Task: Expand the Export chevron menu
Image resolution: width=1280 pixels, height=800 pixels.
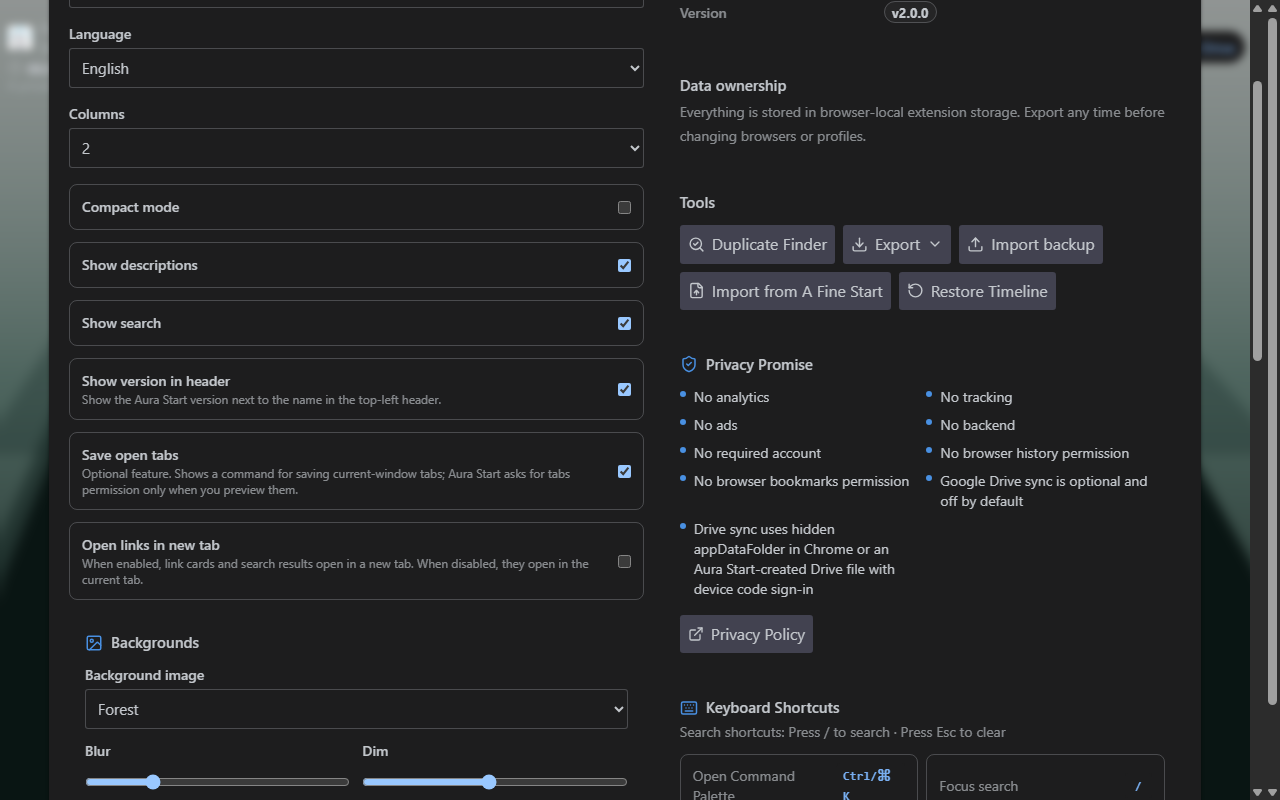Action: [x=935, y=244]
